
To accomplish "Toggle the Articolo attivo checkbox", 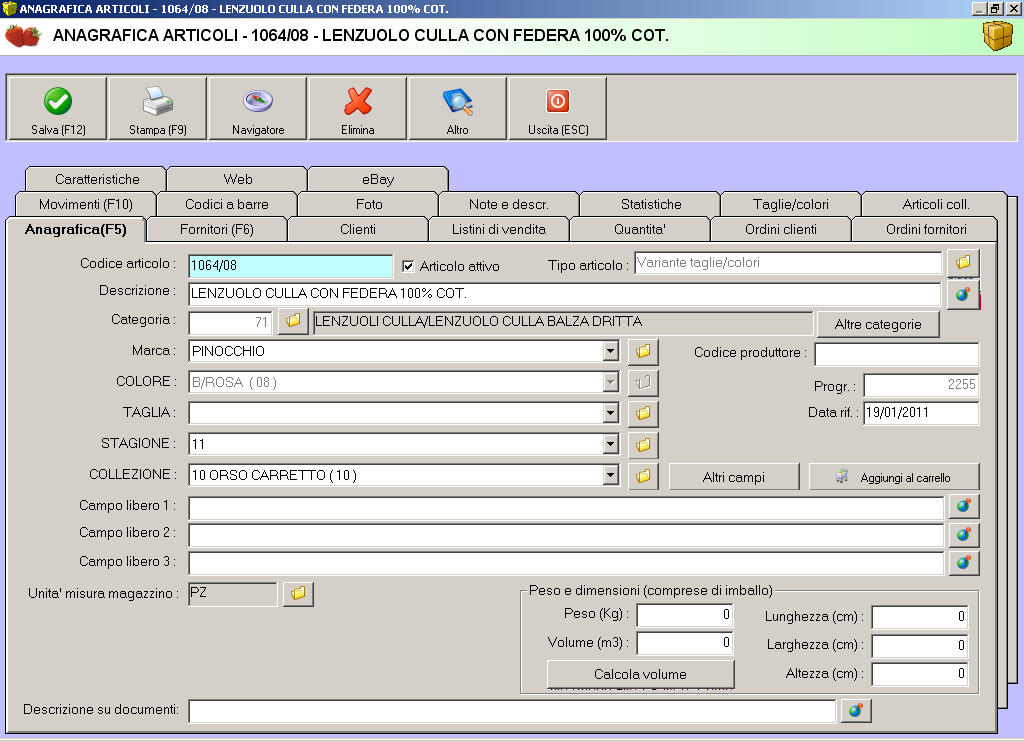I will pos(408,266).
